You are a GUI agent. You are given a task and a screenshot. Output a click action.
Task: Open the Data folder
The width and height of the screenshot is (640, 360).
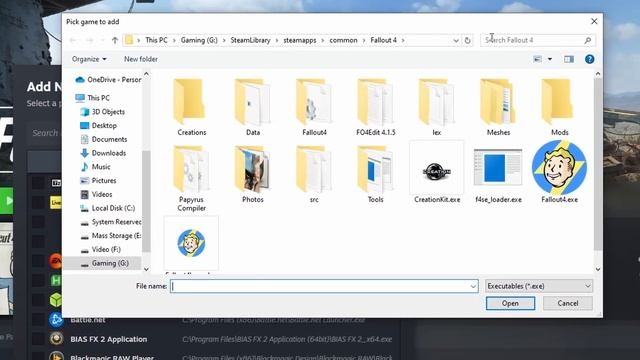[253, 107]
